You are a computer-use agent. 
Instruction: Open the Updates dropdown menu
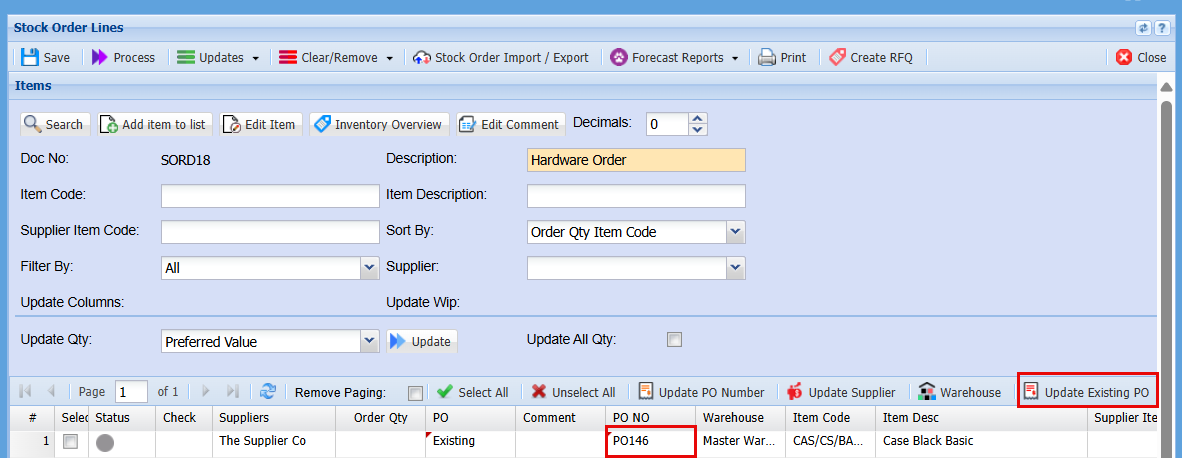(x=219, y=57)
